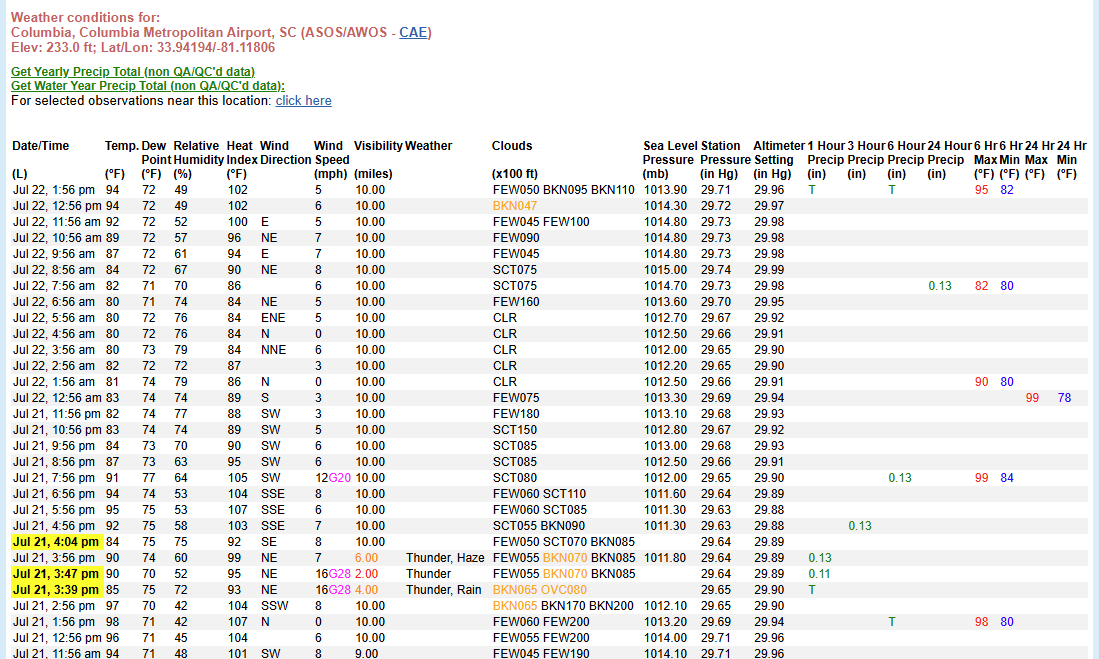Screen dimensions: 1099x659
Task: Select the 'SCT055 BKN090' cloud entry
Action: point(539,526)
